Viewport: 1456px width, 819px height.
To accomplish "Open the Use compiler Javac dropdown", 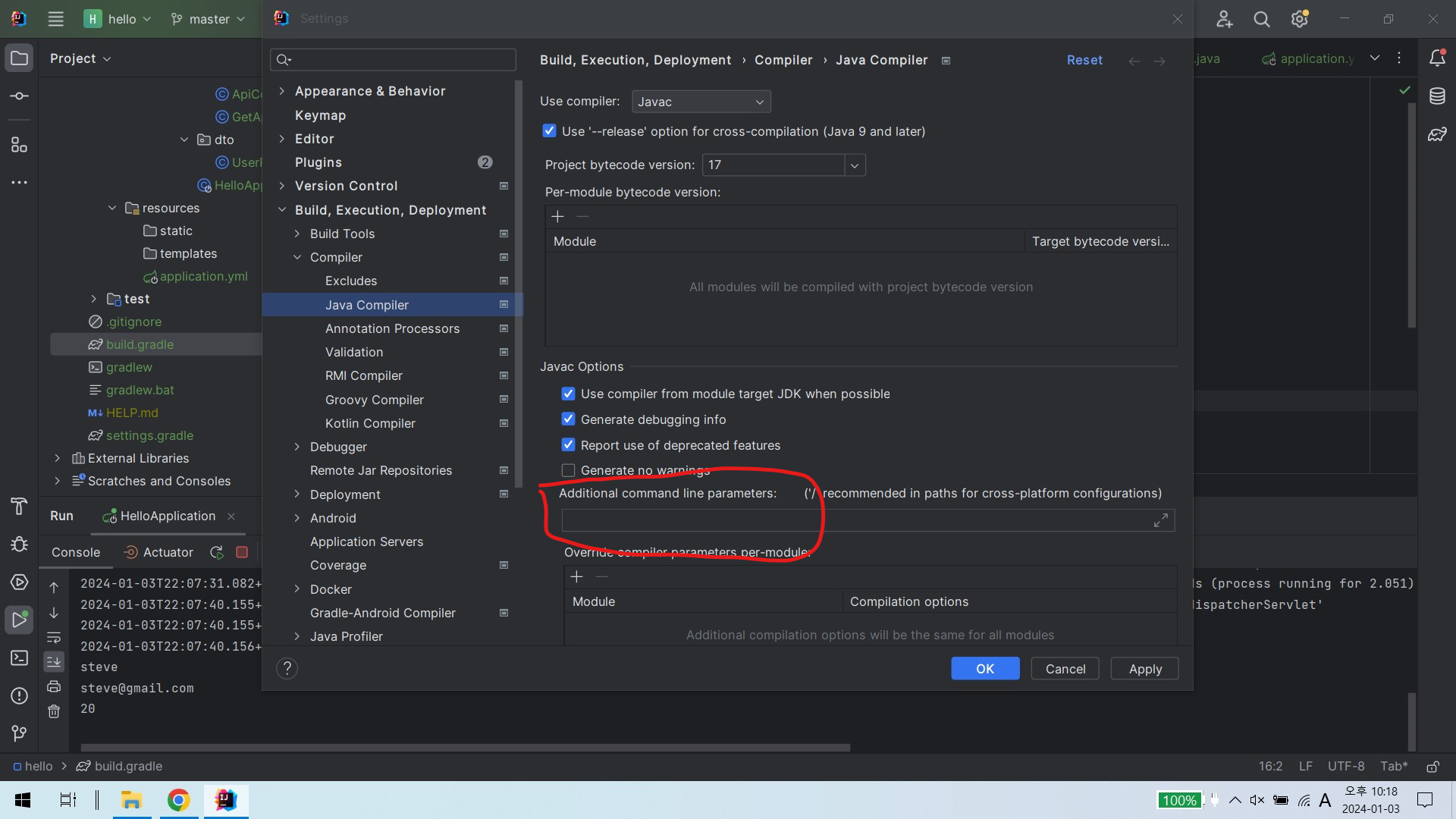I will 701,102.
